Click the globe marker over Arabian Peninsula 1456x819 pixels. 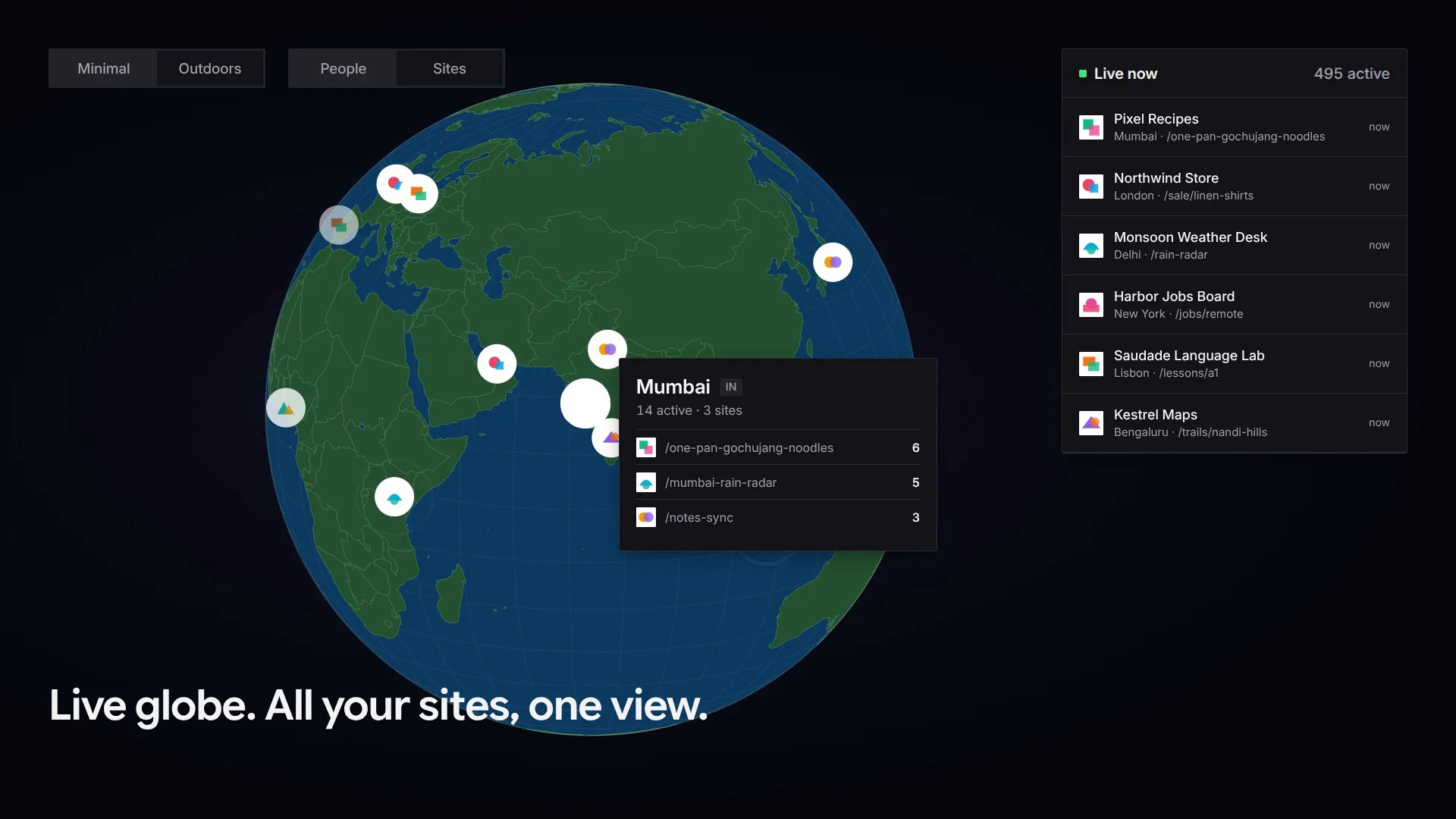coord(497,364)
